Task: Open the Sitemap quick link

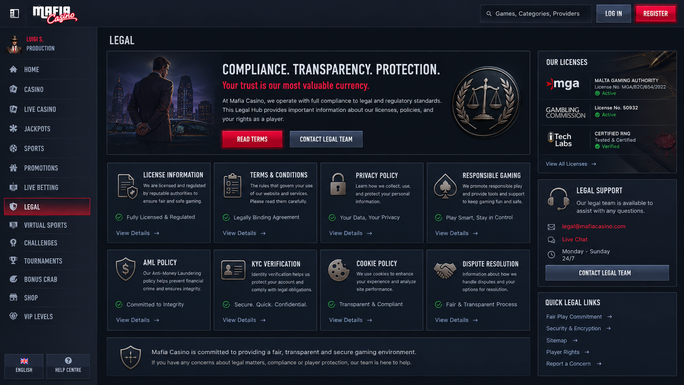Action: 561,341
